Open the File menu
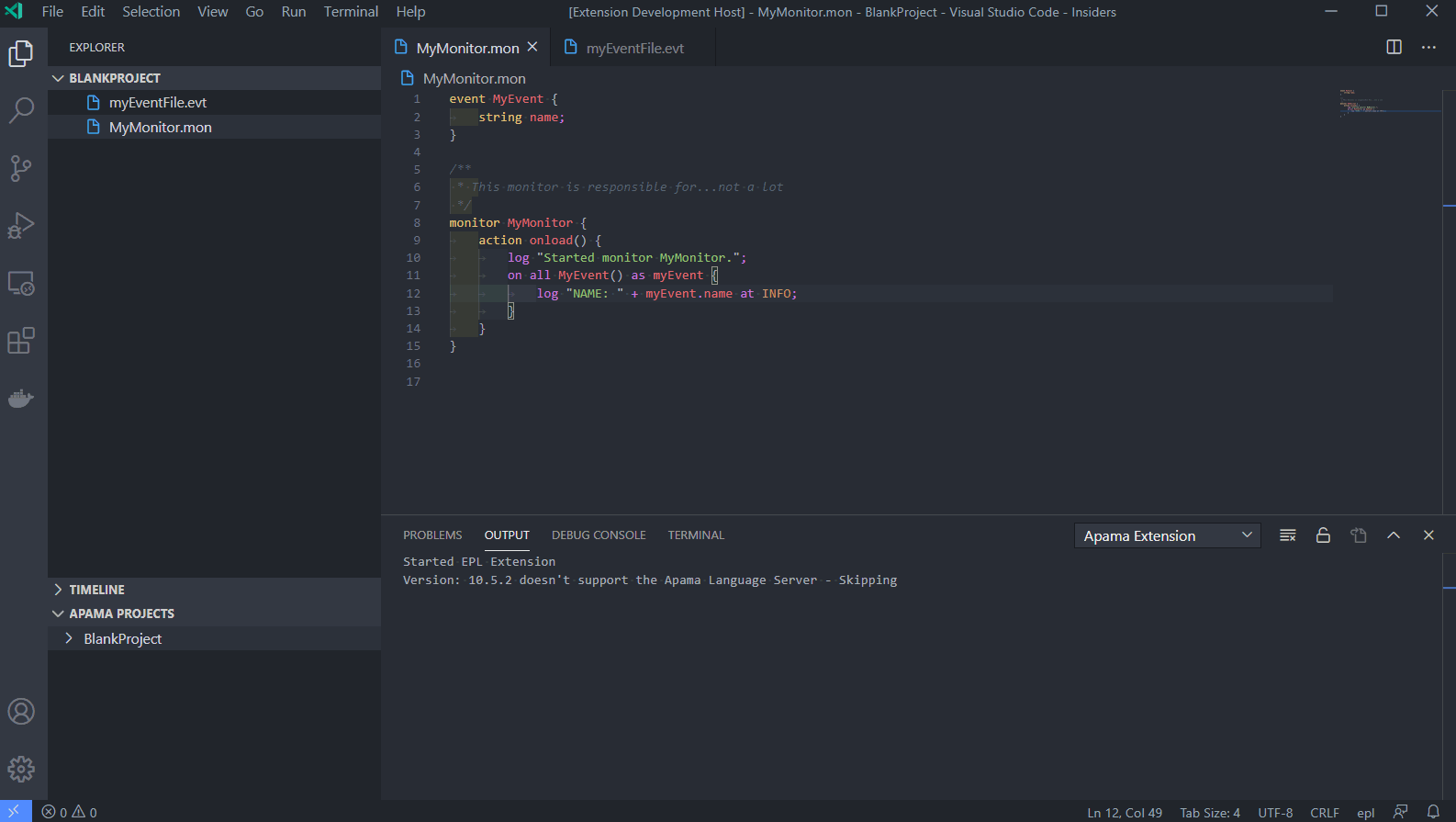1456x822 pixels. click(53, 12)
